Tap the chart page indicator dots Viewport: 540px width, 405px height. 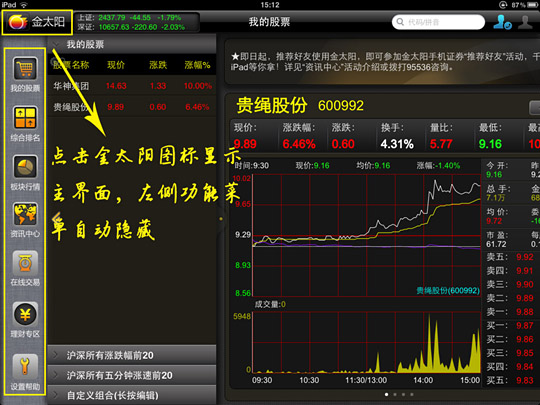pos(399,394)
